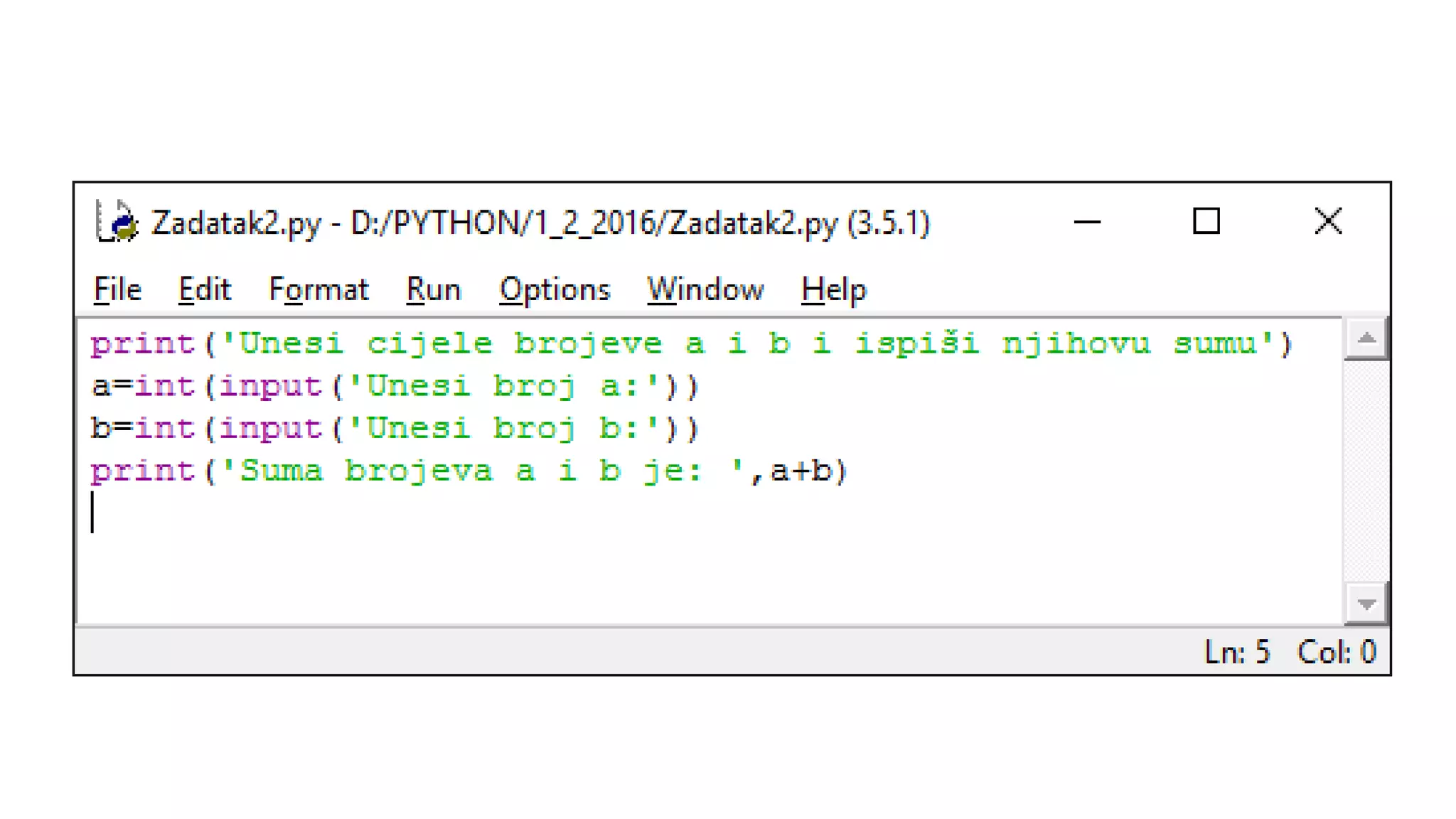
Task: Open the Window menu
Action: coord(705,289)
